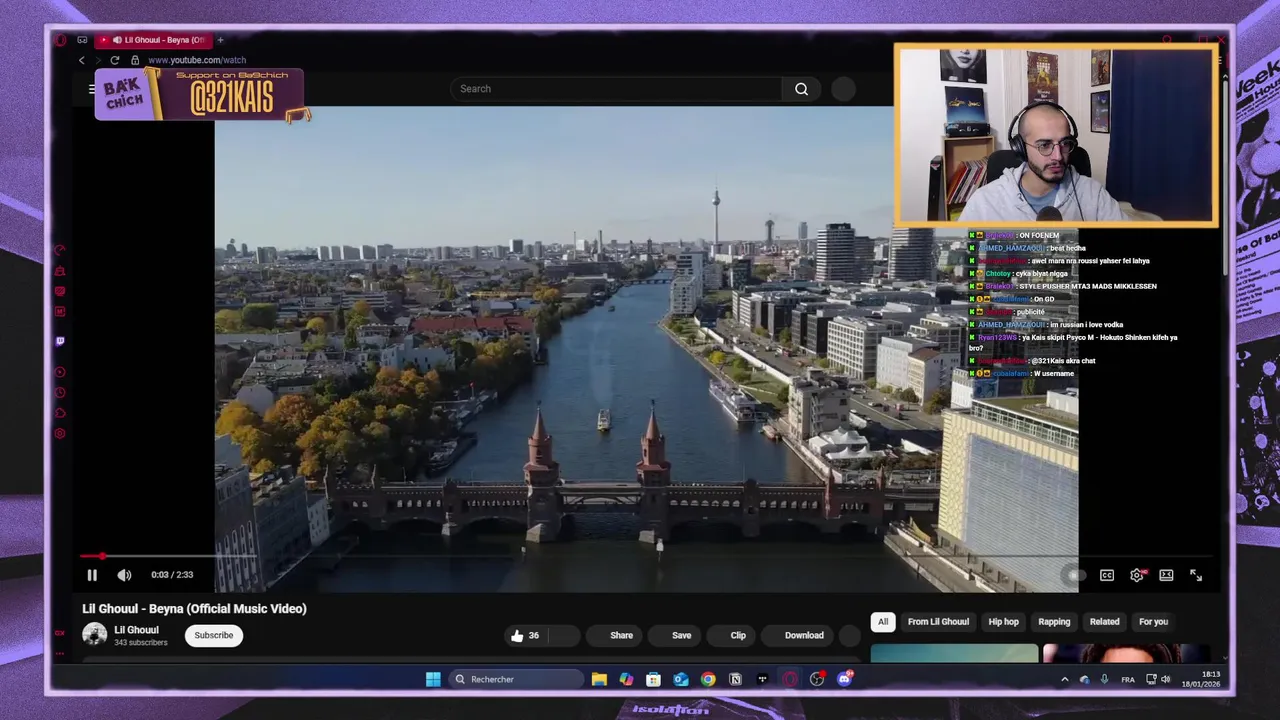
Task: Go back in the browser
Action: (x=82, y=60)
